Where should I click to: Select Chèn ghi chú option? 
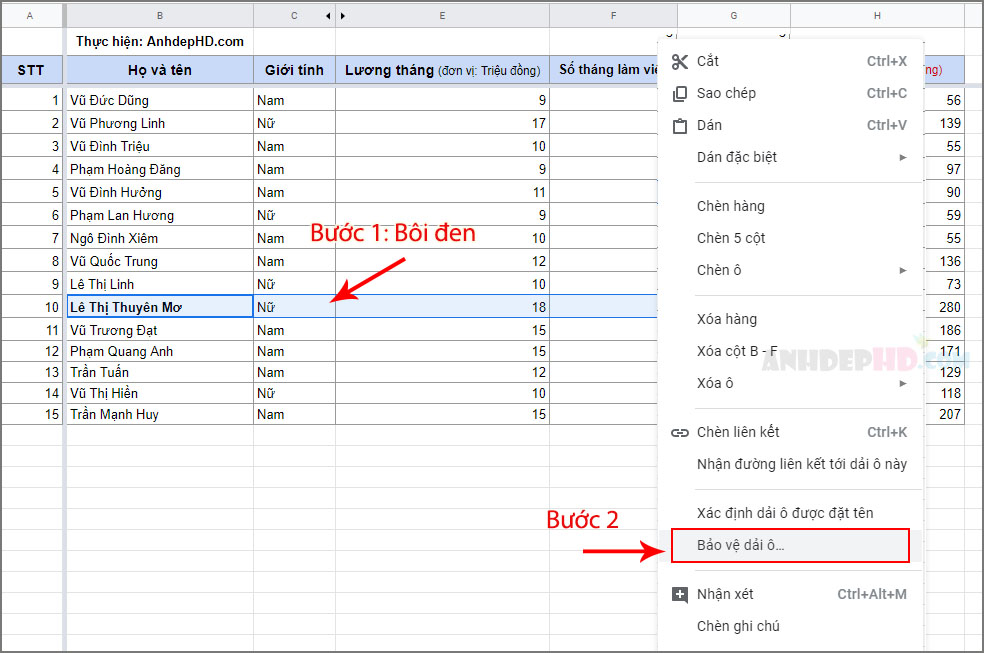pyautogui.click(x=738, y=626)
